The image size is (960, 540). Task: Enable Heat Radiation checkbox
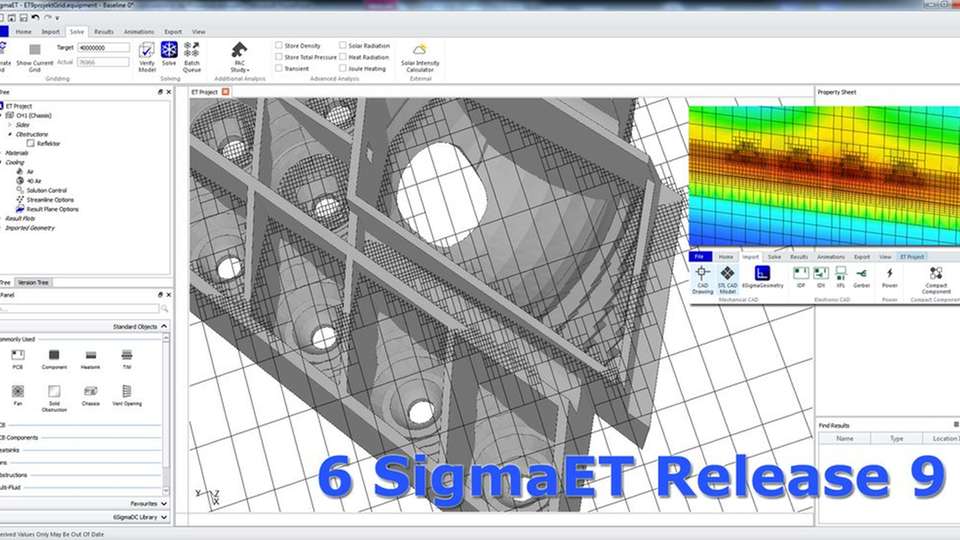coord(343,57)
